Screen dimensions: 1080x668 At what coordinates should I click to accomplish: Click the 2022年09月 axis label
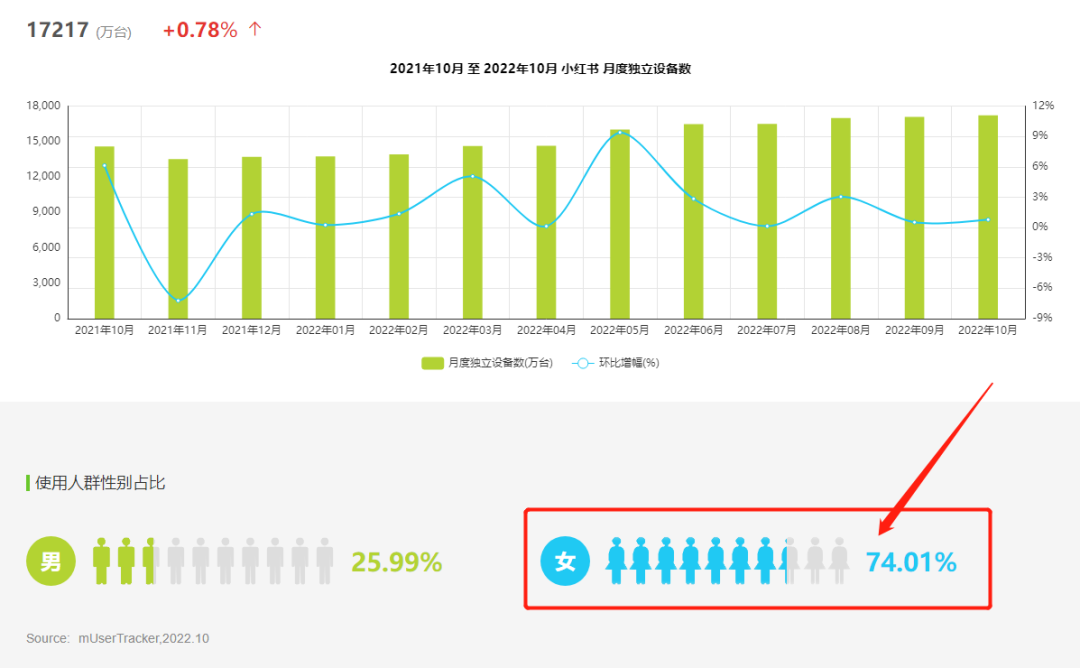pos(914,331)
